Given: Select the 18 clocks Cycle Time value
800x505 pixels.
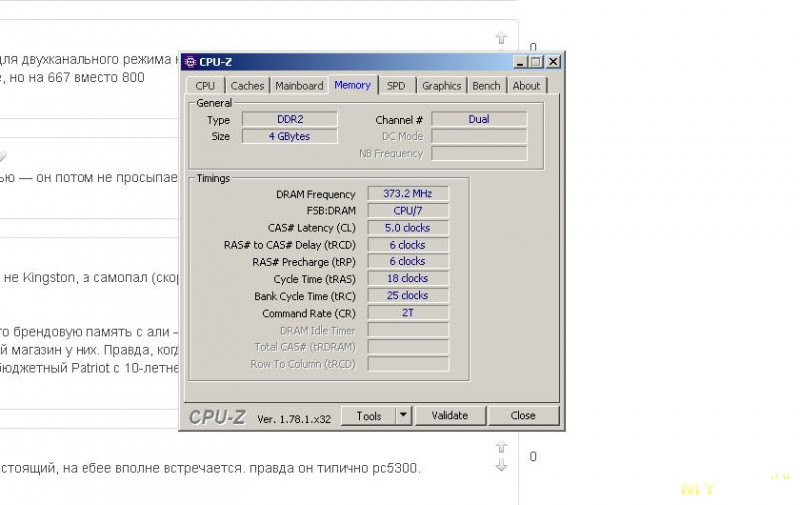Looking at the screenshot, I should pyautogui.click(x=408, y=279).
